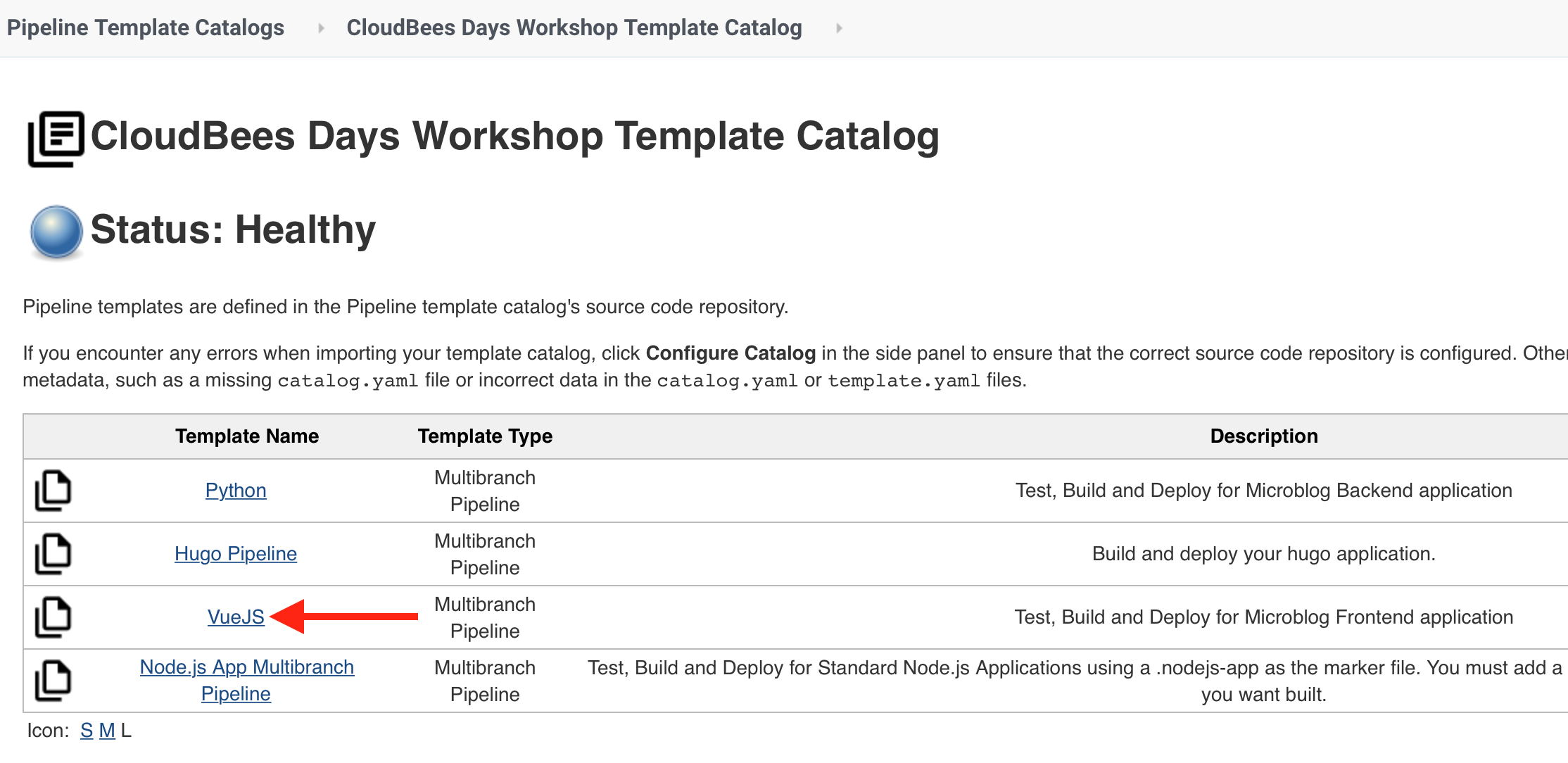Click the Microblog Frontend application description
This screenshot has width=1568, height=763.
[x=1264, y=617]
